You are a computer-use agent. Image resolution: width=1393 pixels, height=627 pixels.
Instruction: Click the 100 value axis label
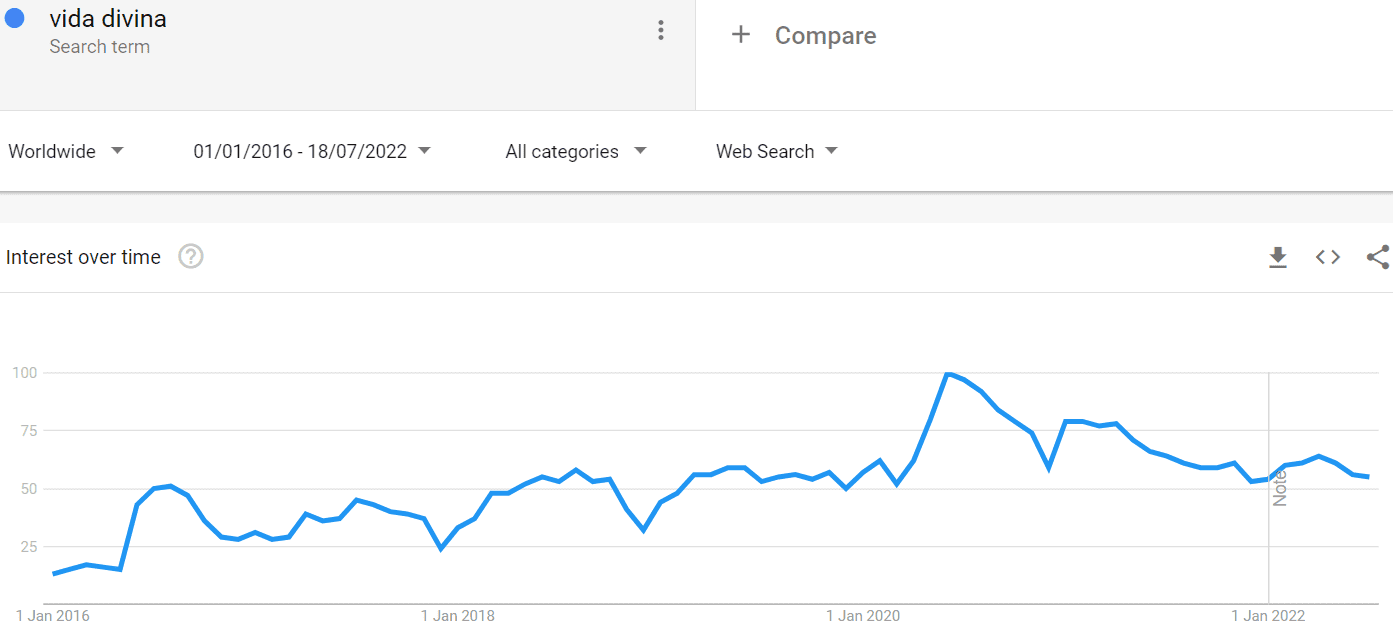pyautogui.click(x=24, y=373)
